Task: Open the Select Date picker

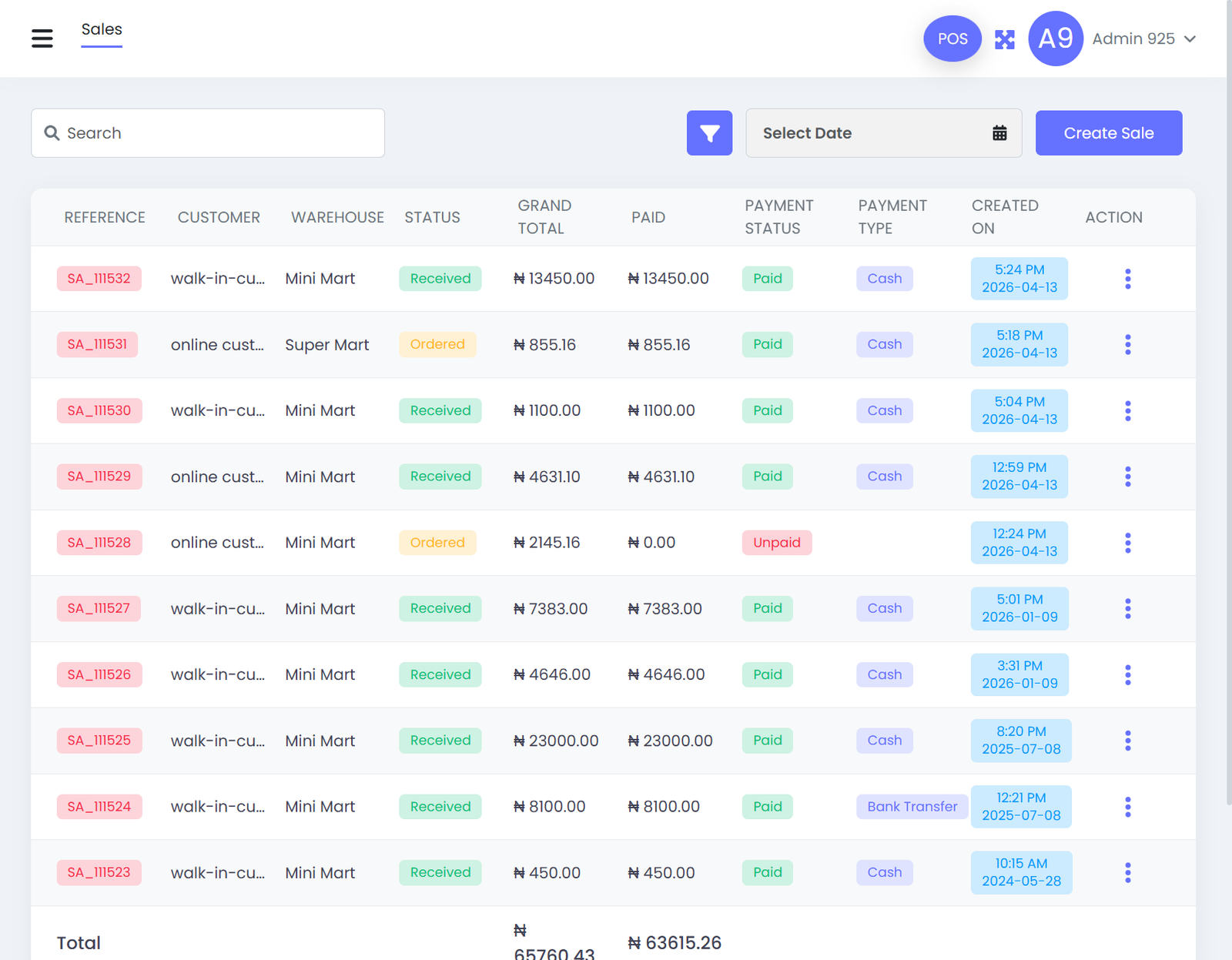Action: click(x=870, y=133)
